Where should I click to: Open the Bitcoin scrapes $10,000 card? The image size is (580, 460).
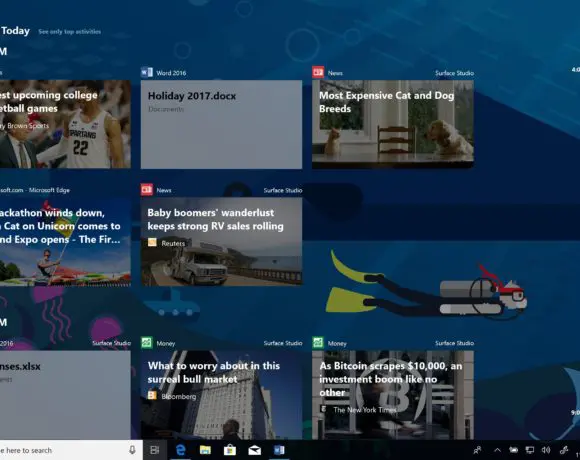(x=393, y=395)
